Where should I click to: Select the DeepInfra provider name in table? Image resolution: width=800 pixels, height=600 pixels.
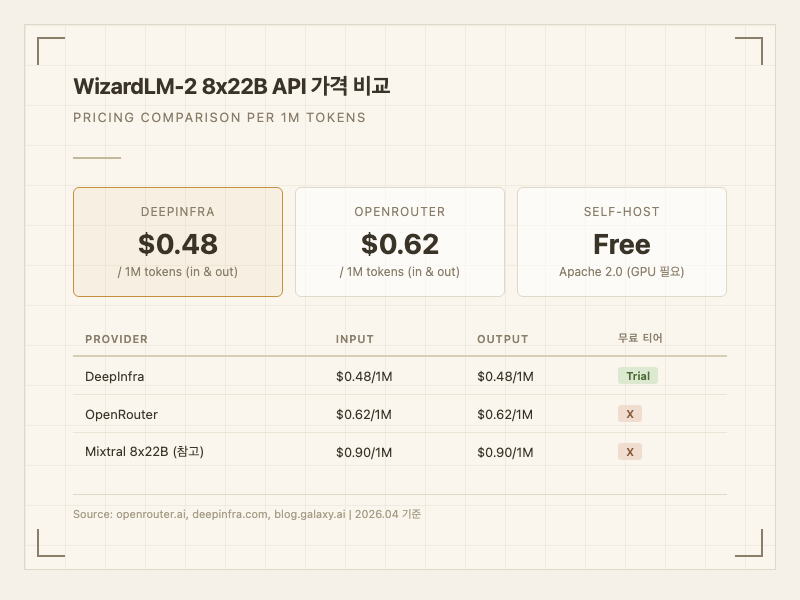114,376
